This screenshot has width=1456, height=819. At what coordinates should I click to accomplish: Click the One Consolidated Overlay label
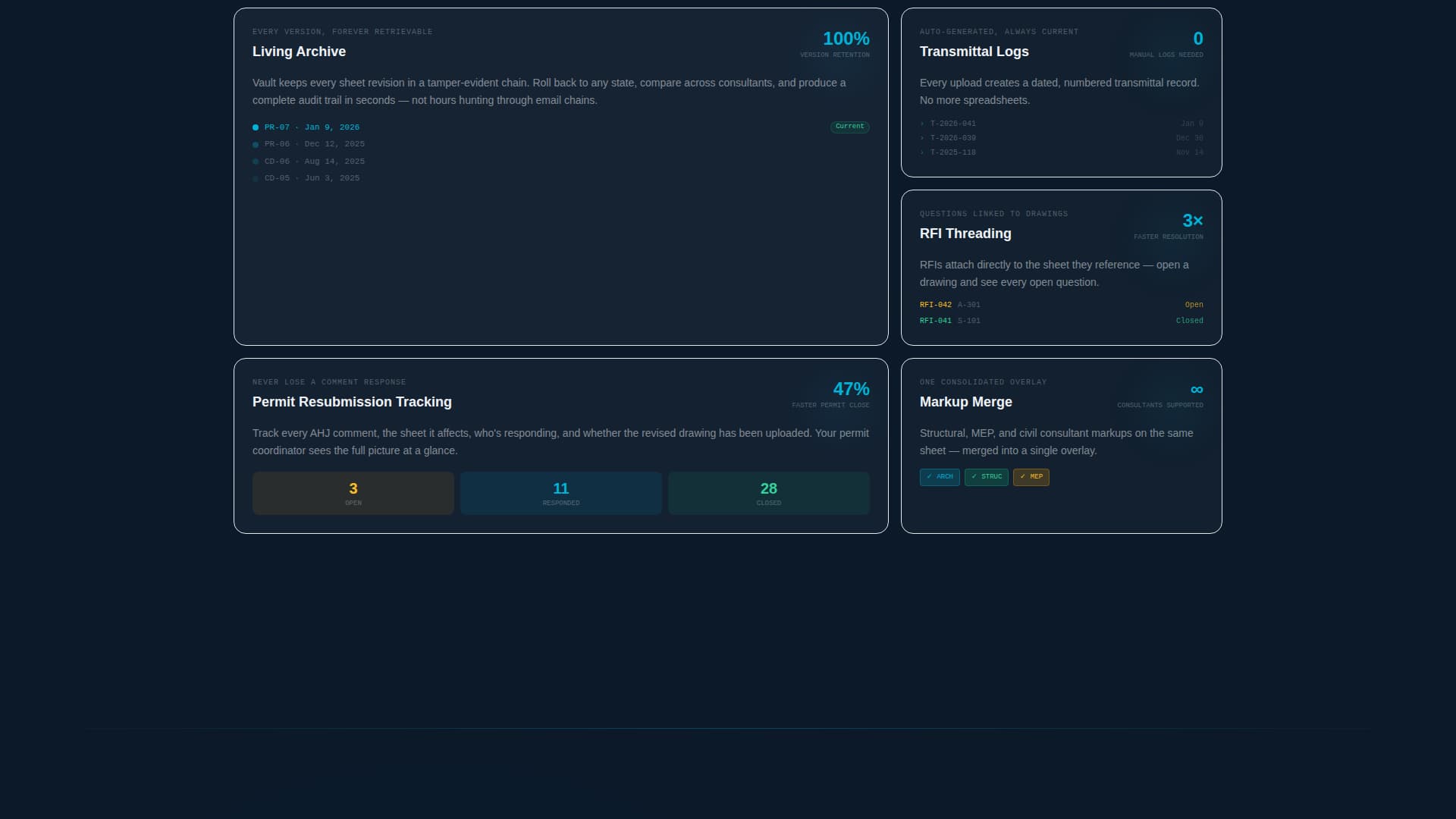tap(984, 382)
